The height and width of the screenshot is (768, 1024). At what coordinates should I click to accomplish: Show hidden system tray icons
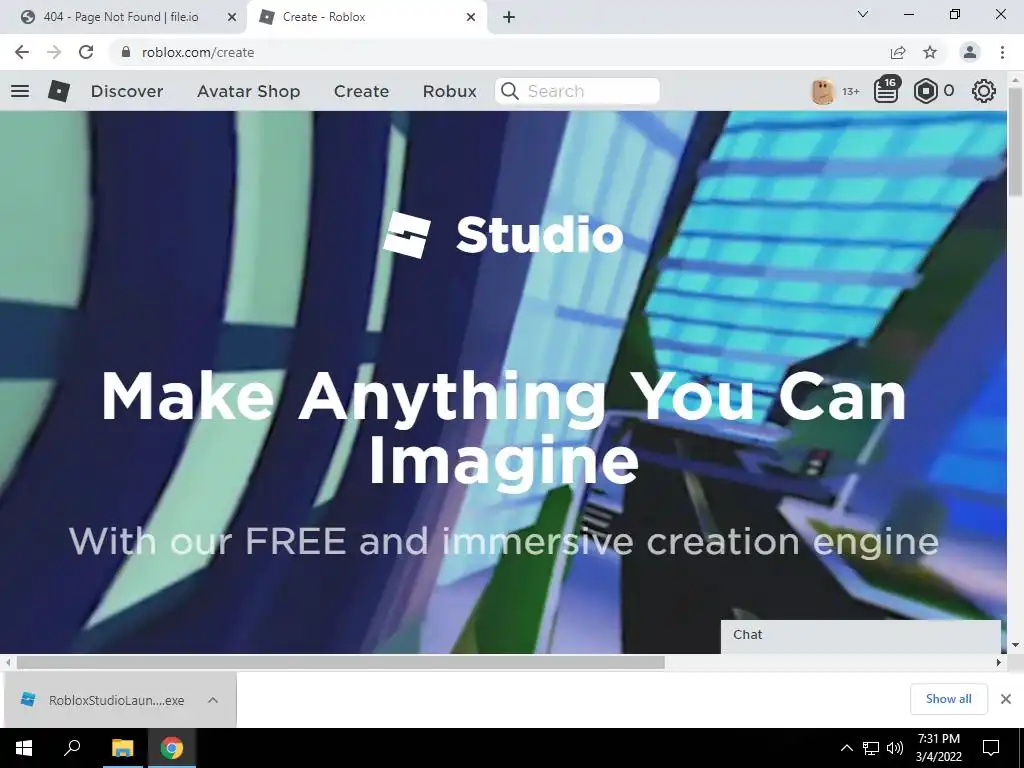click(846, 748)
